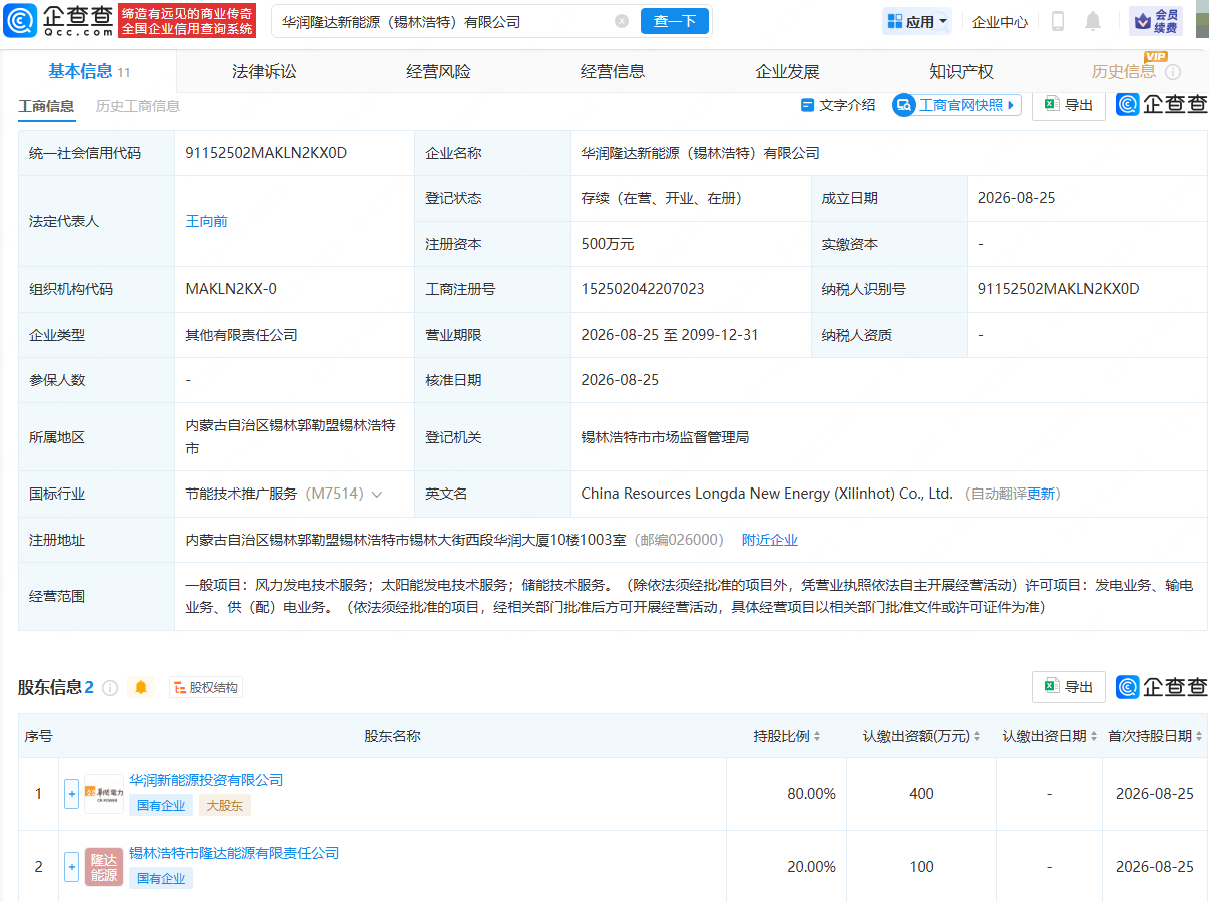Open 锡林浩特市隆达能源有限责任公司 shareholder link
This screenshot has width=1209, height=902.
coord(234,853)
